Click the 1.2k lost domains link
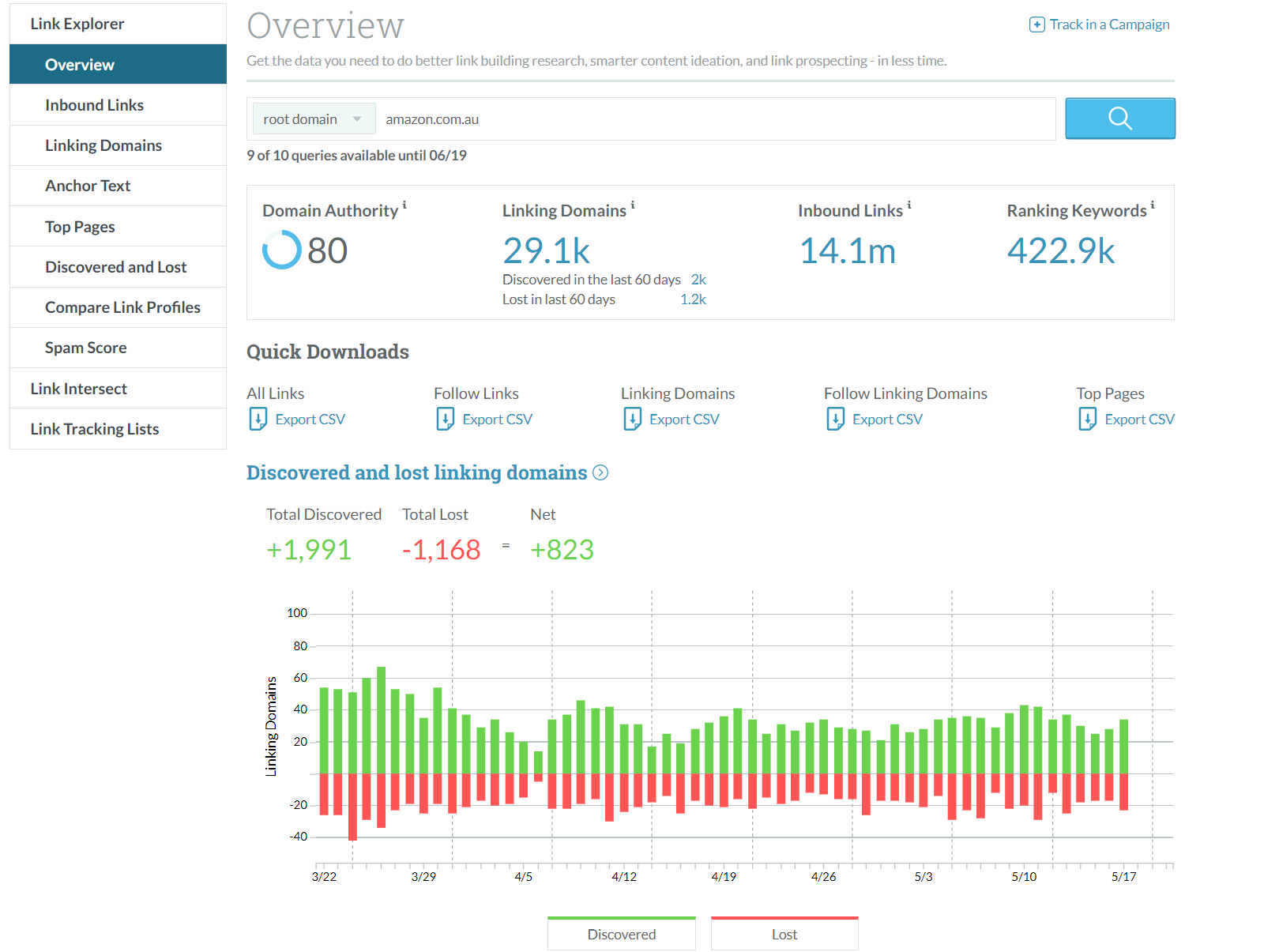The image size is (1264, 952). [x=693, y=299]
